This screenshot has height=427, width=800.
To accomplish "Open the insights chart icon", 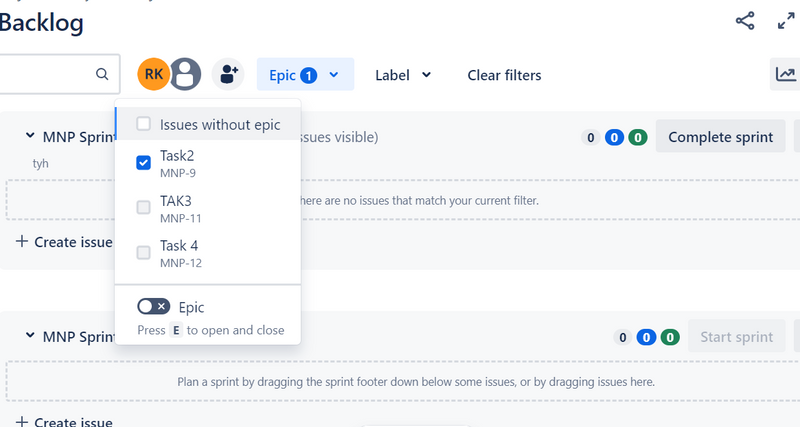I will pos(786,74).
